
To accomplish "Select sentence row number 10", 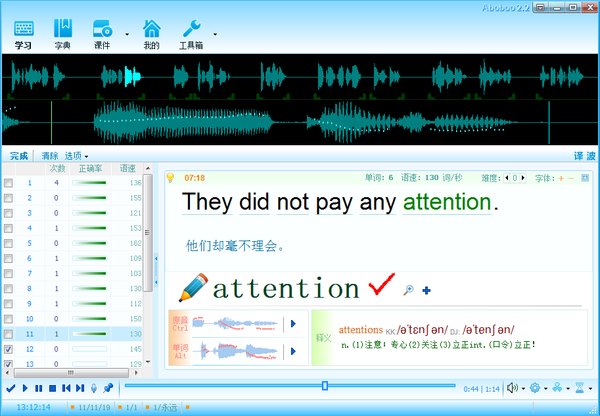I will point(73,319).
